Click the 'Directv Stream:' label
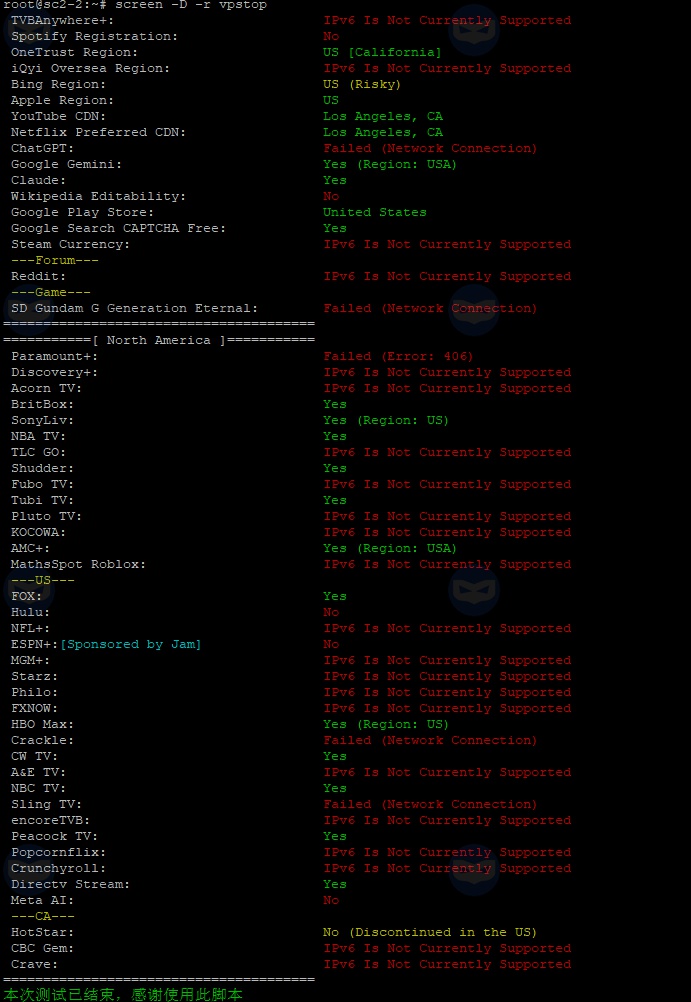 [70, 884]
